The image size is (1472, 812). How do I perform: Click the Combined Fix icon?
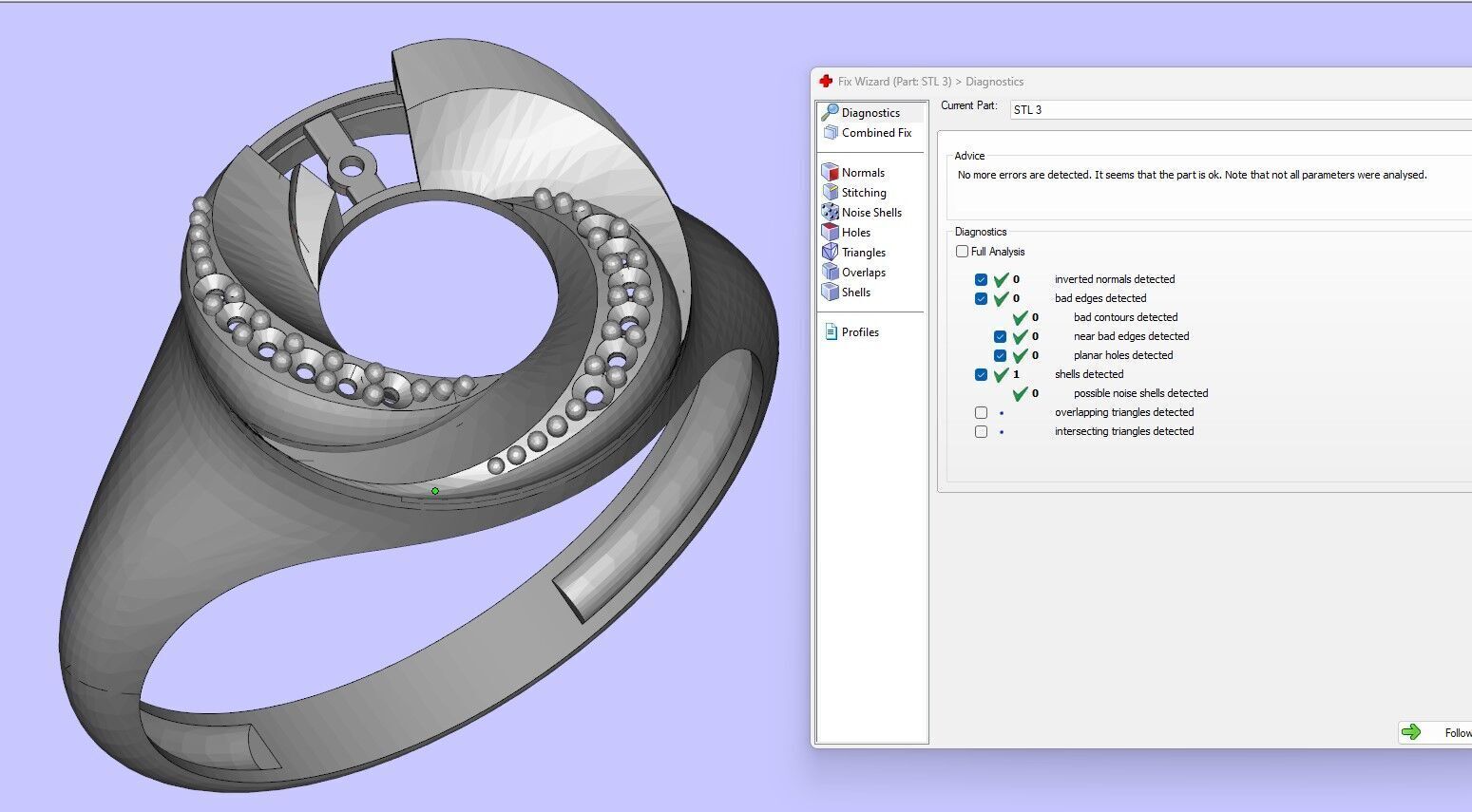[832, 133]
